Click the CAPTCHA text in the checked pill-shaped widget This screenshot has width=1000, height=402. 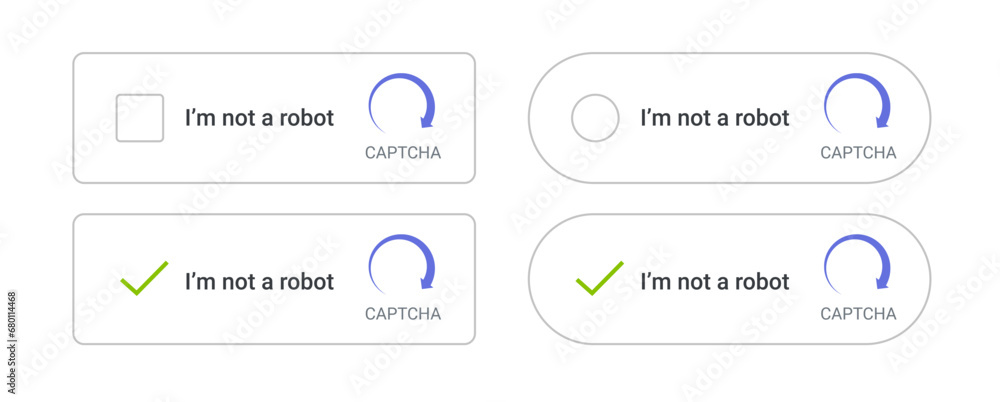pos(858,314)
